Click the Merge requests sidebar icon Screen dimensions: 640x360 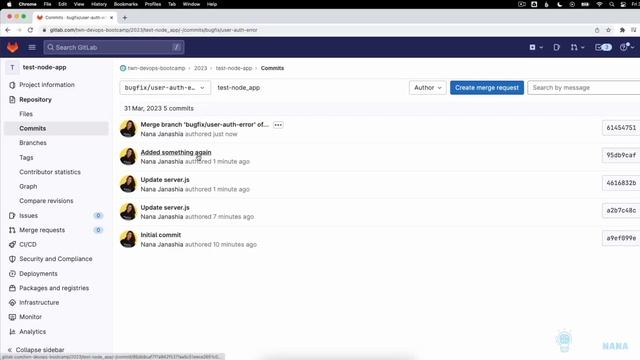point(12,230)
